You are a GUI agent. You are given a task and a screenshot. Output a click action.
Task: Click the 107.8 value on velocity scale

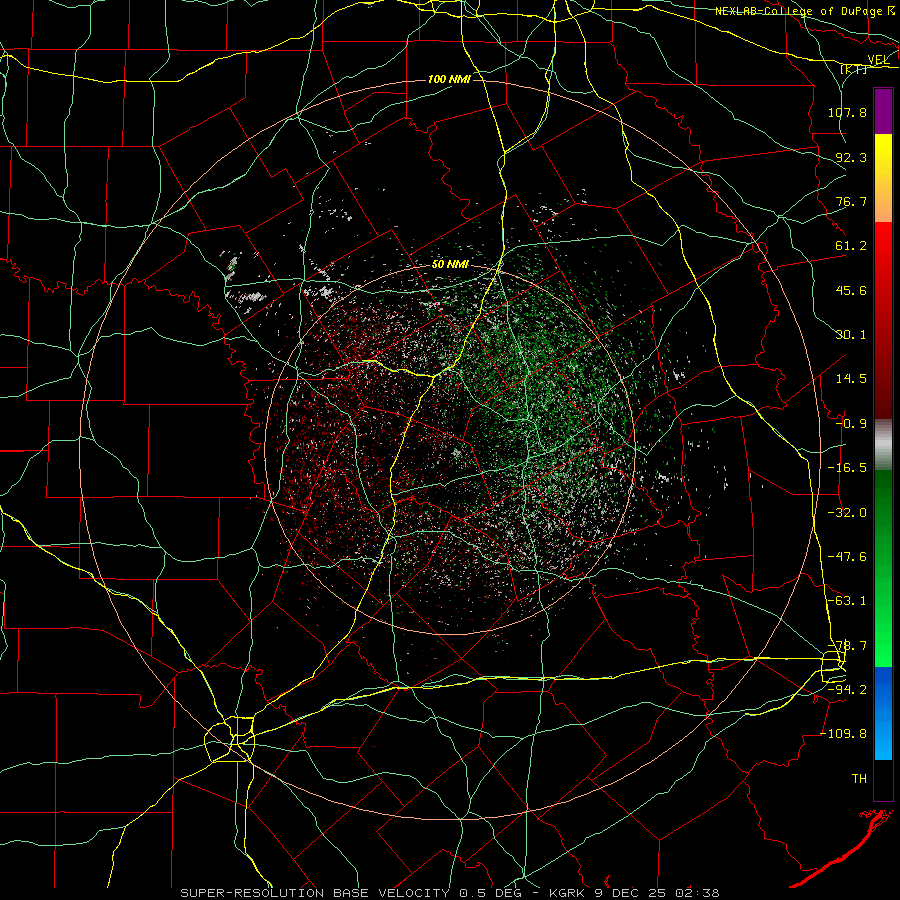coord(847,112)
